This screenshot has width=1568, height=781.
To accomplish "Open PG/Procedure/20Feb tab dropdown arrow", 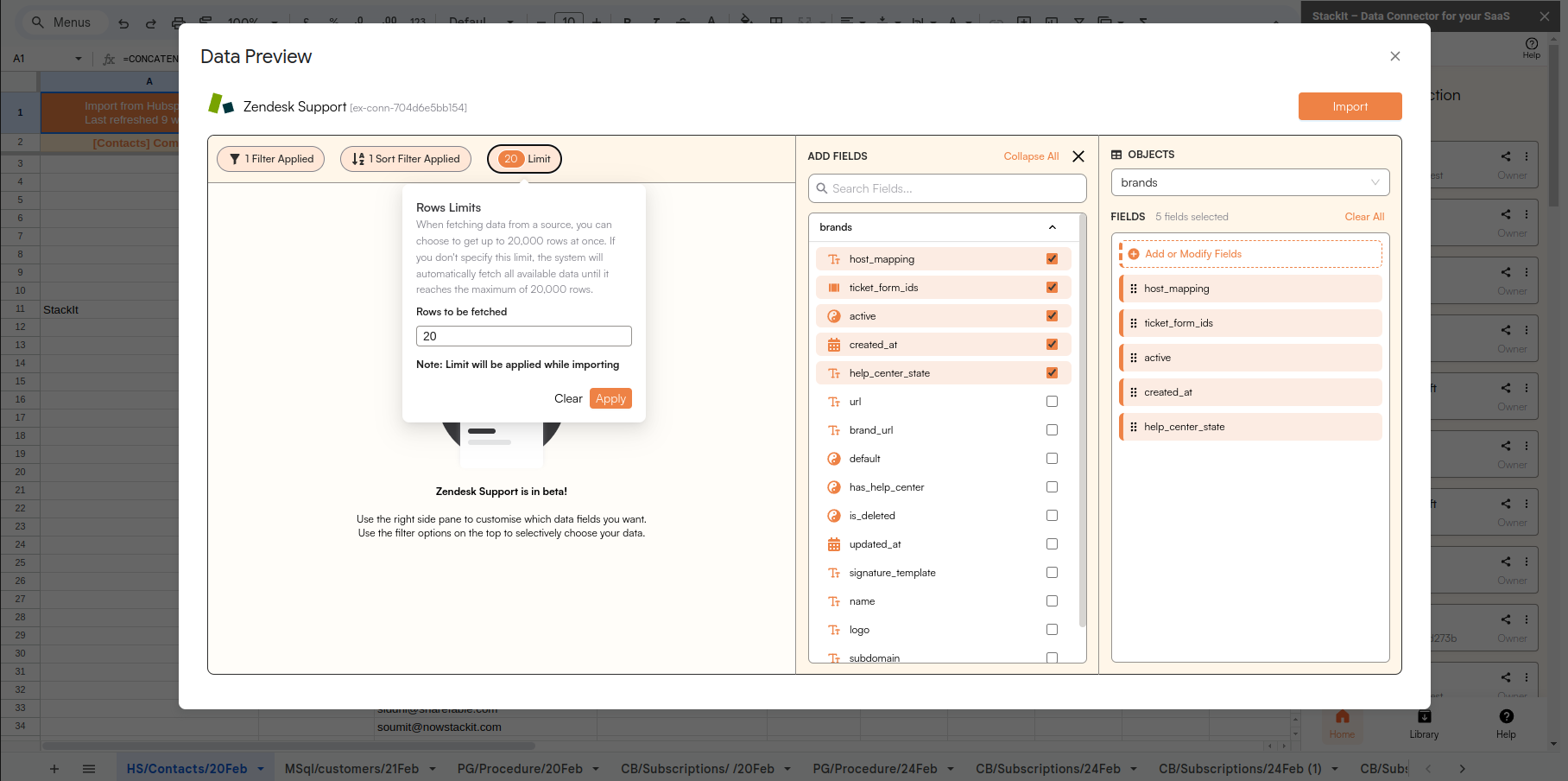I will coord(596,769).
